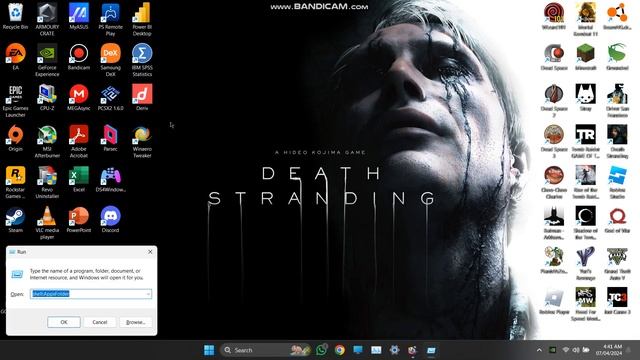Focus the Open text field in Run
The width and height of the screenshot is (640, 360).
coord(91,294)
